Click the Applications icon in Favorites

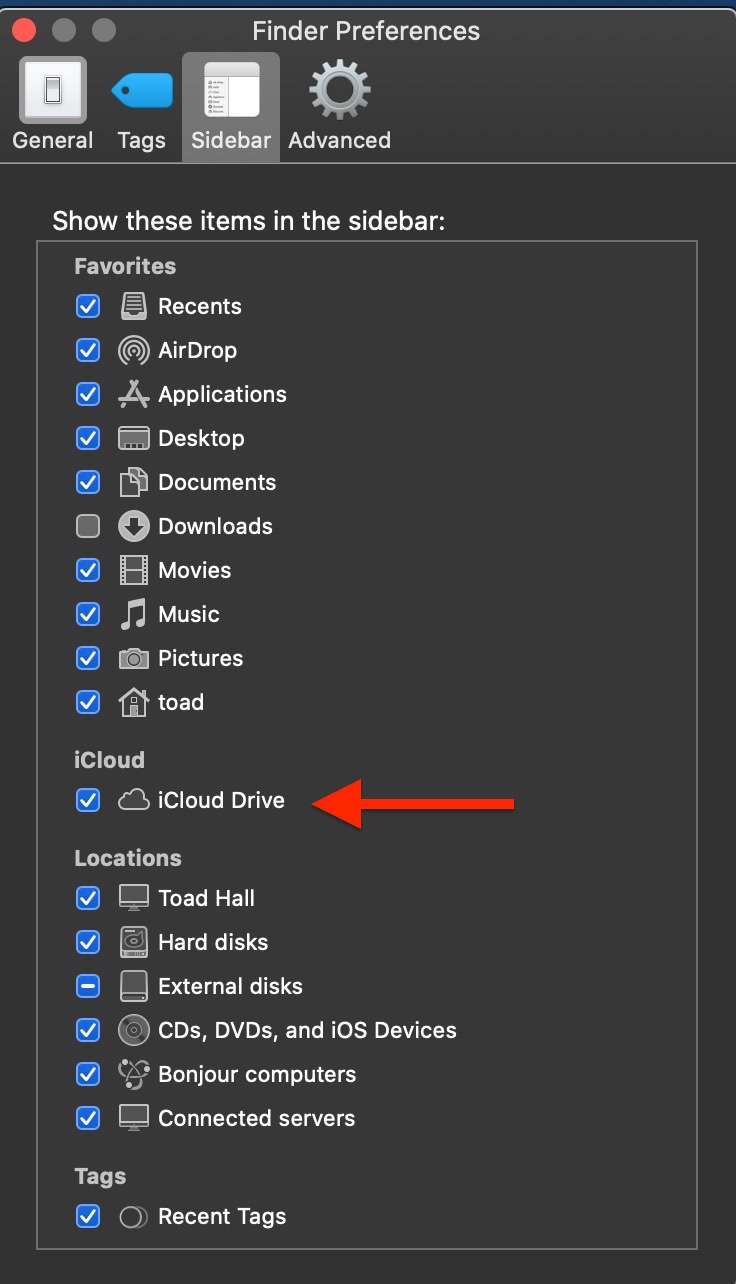(x=134, y=394)
